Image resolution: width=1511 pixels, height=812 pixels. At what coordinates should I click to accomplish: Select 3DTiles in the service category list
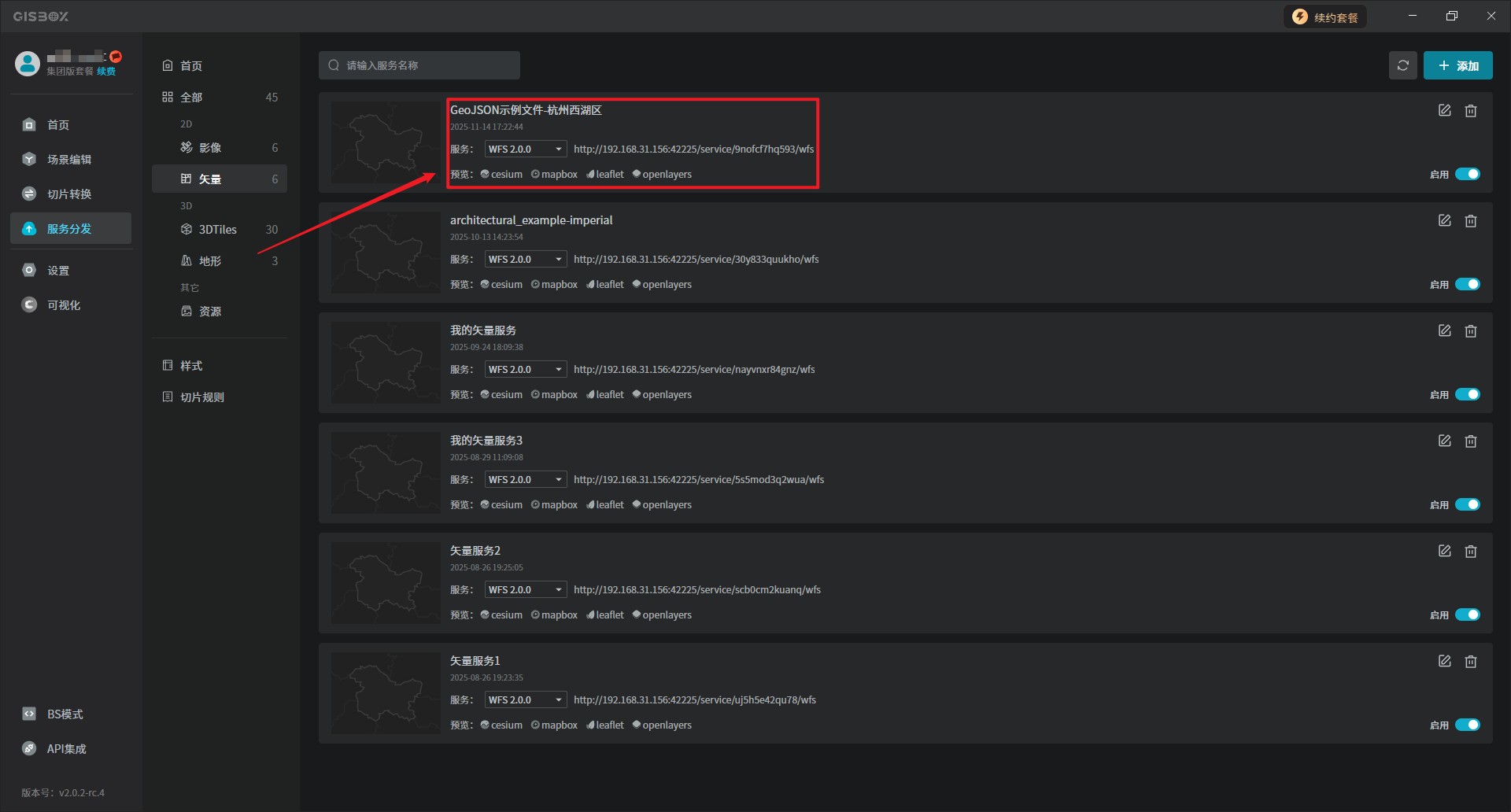(x=218, y=230)
